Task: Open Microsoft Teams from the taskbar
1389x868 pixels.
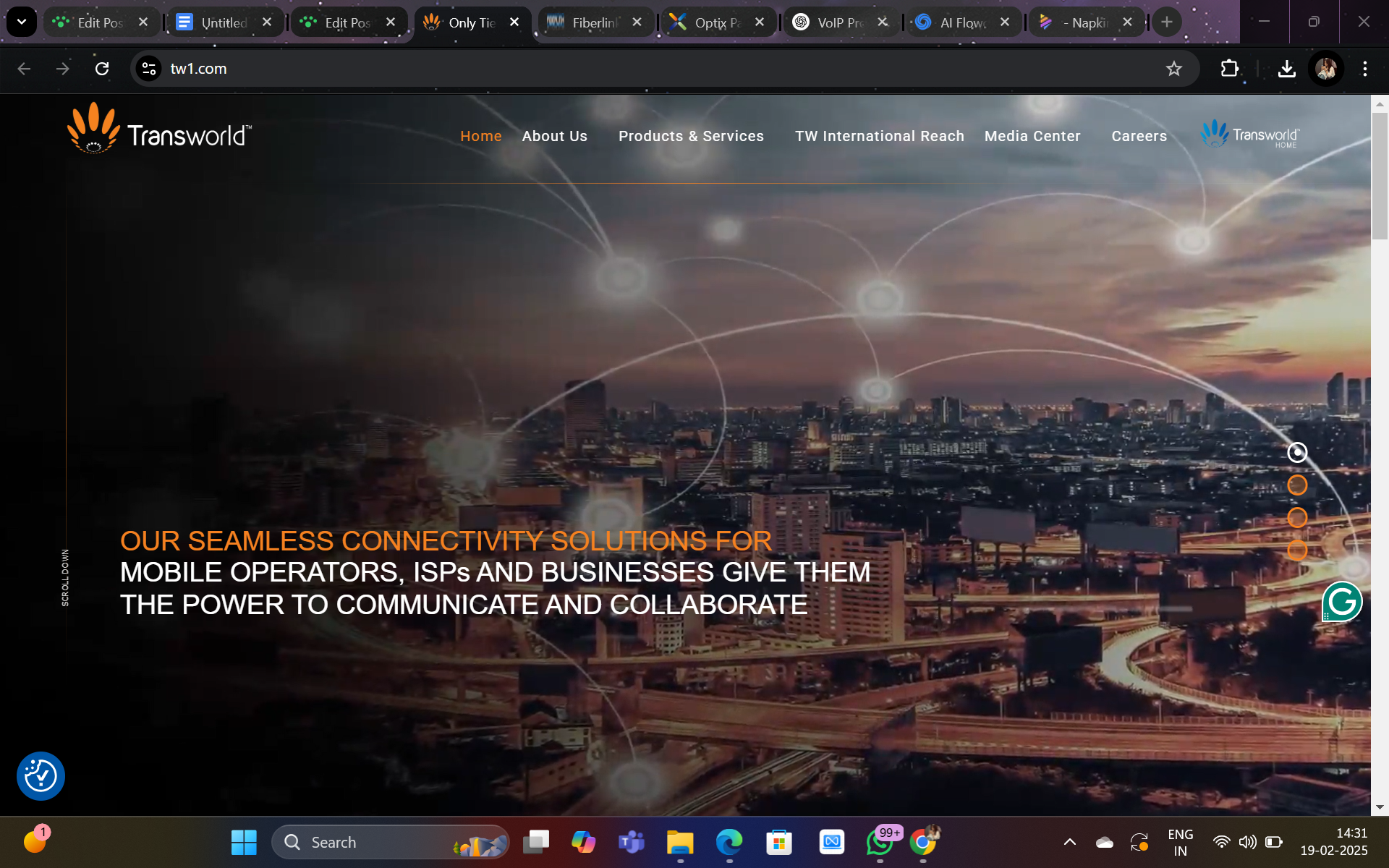Action: 632,842
